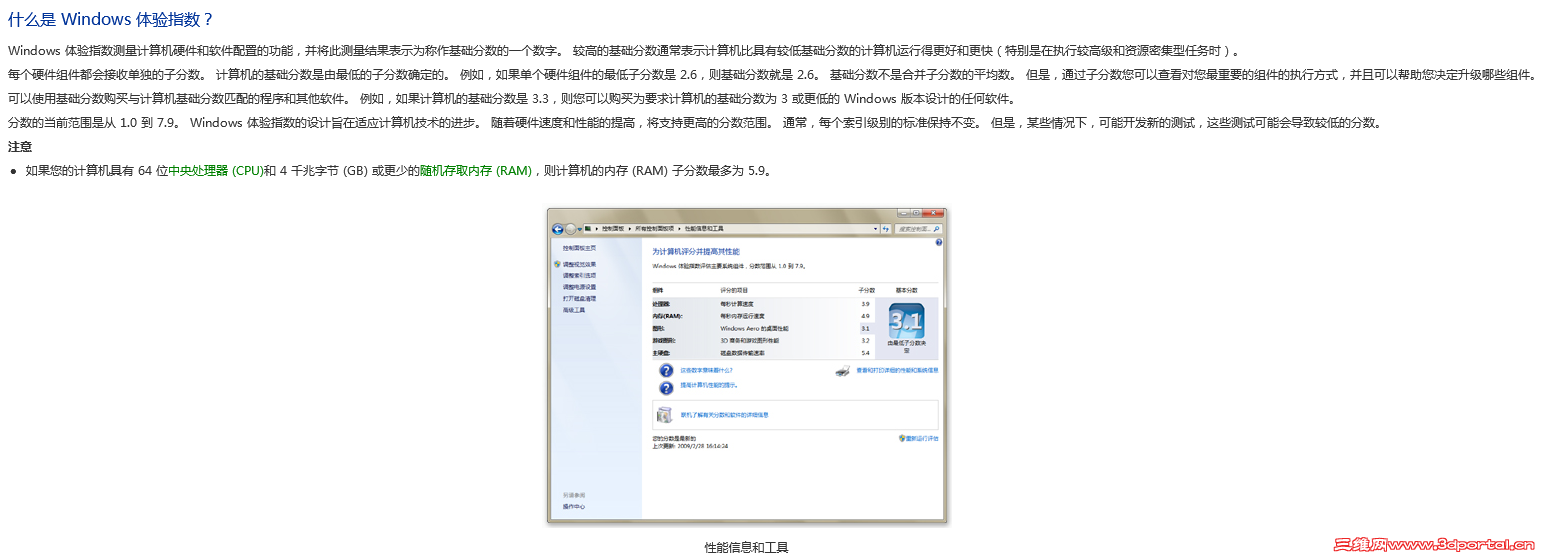Open 调整电源设置 in the sidebar
The width and height of the screenshot is (1554, 558).
pos(579,287)
